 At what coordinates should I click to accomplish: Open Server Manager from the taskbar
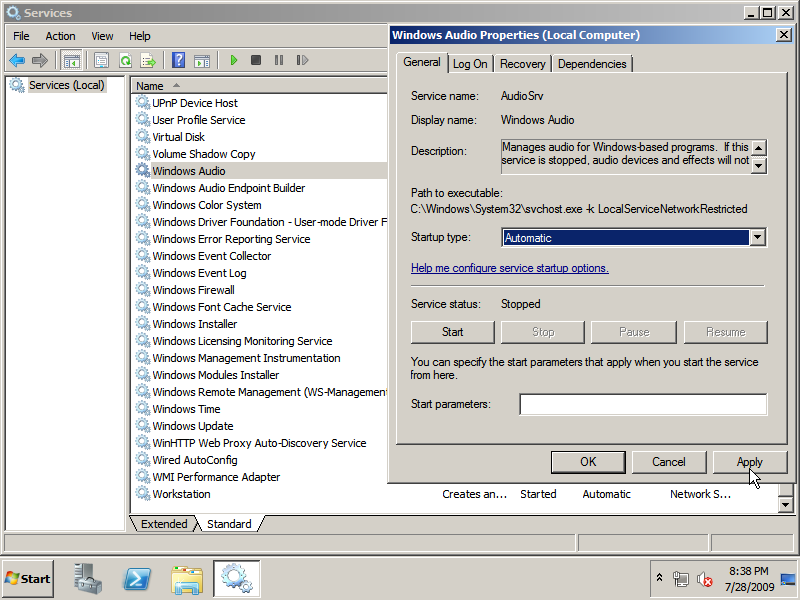[x=87, y=579]
